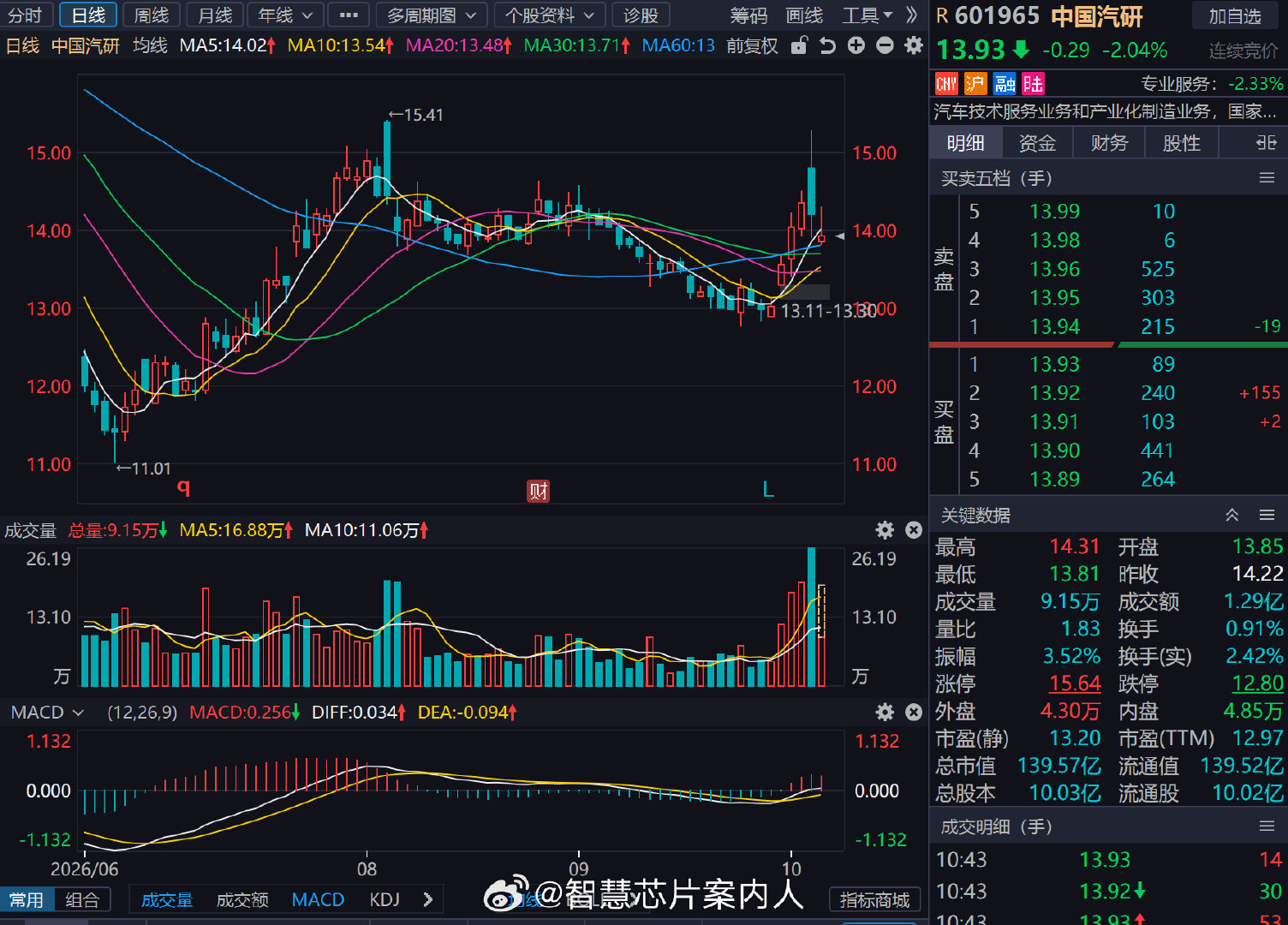
Task: Click the 加自选 button
Action: (1235, 16)
